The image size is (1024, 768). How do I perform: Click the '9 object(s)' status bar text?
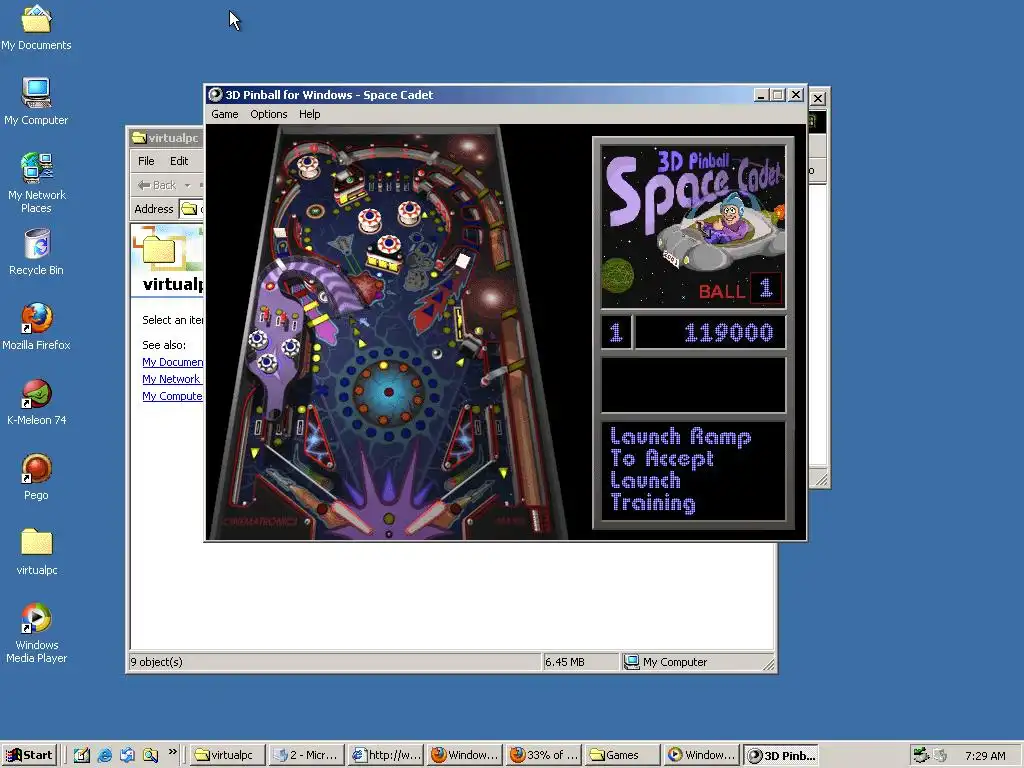(157, 662)
